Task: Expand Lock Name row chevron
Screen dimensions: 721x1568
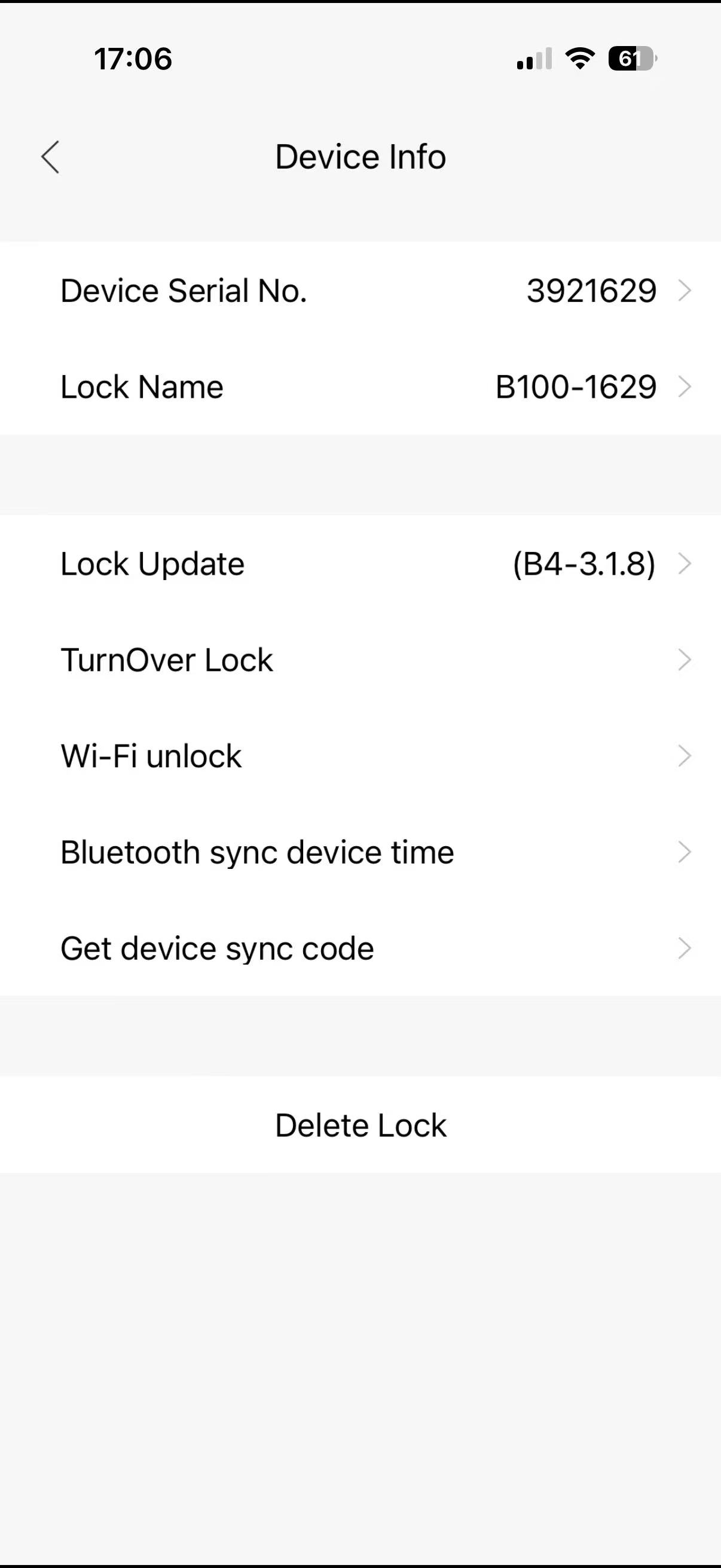Action: tap(685, 386)
